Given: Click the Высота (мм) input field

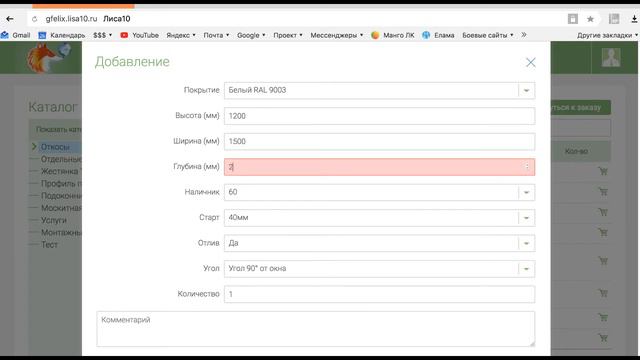Looking at the screenshot, I should tap(379, 116).
